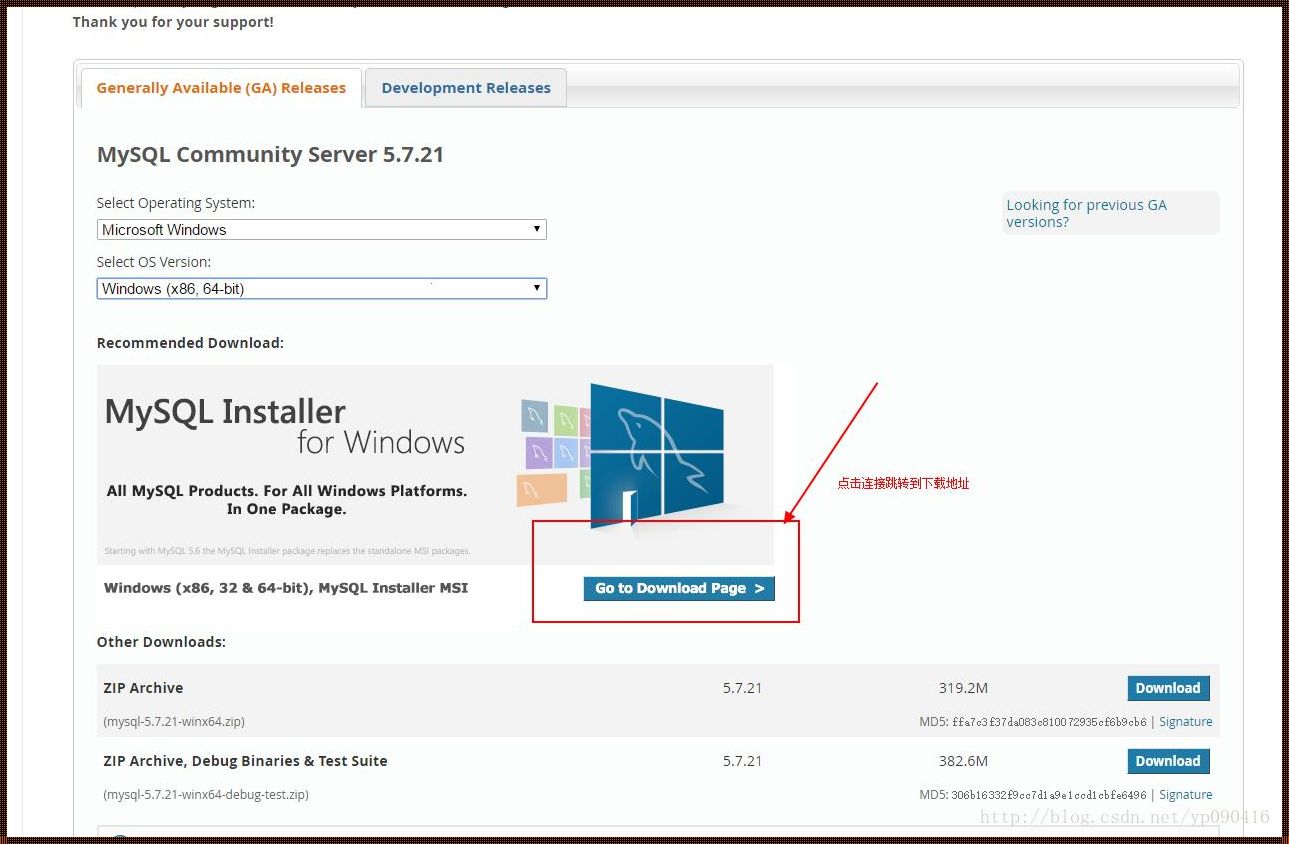Download the ZIP Archive 5.7.21

coord(1168,688)
